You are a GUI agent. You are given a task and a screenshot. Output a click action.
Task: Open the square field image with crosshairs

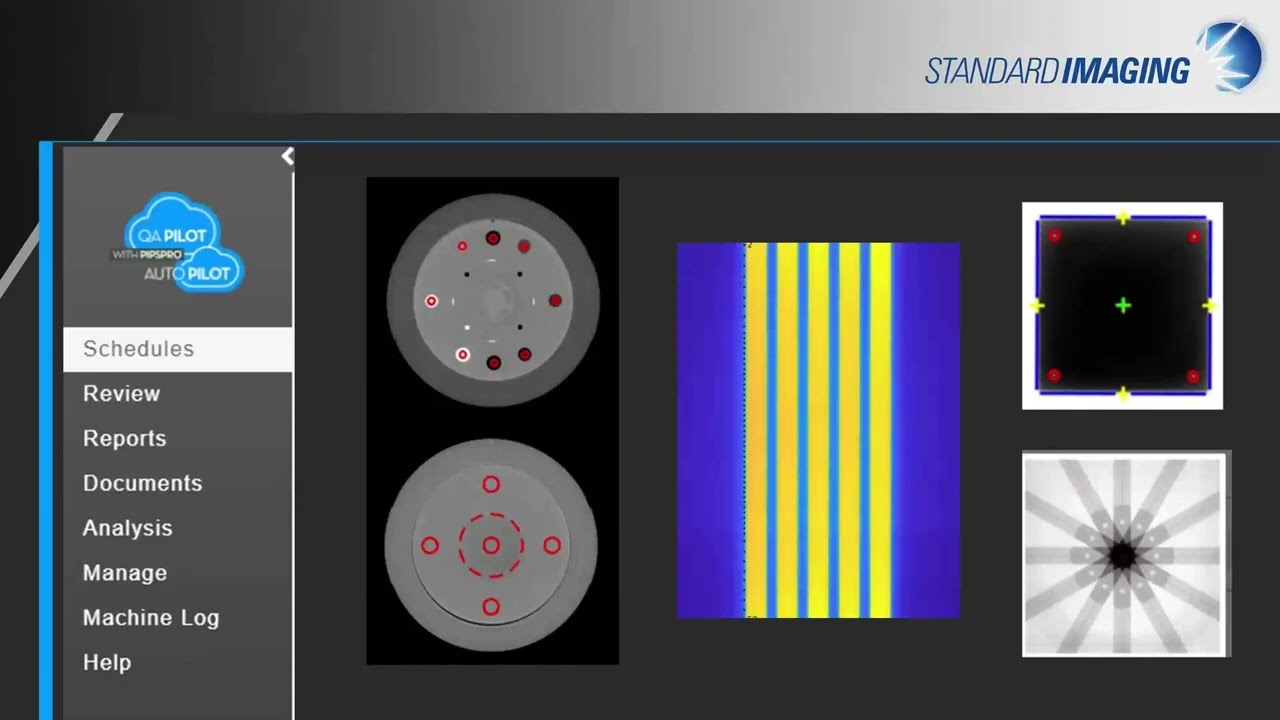[1122, 306]
